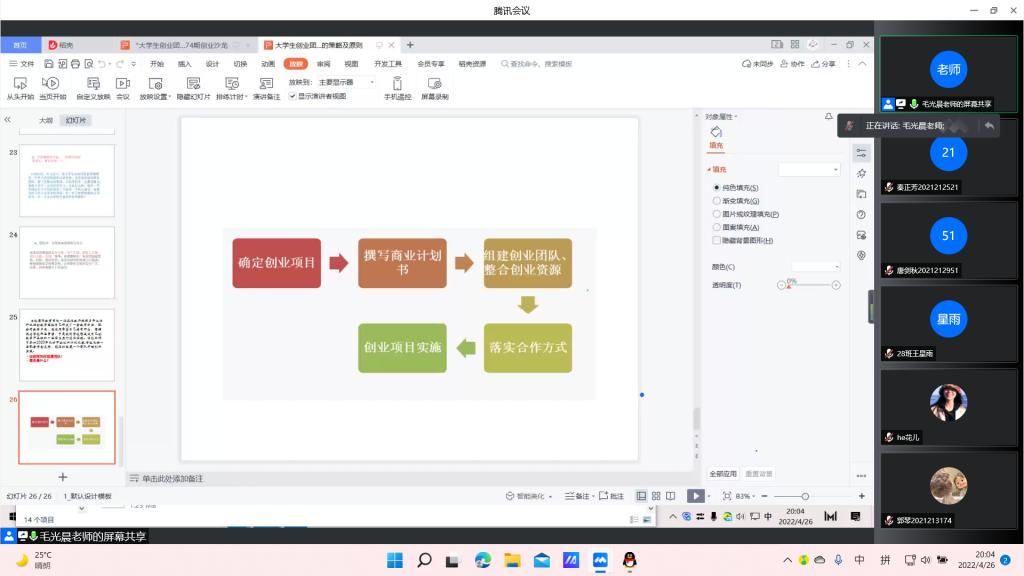1024x576 pixels.
Task: Click the 填充 paint bucket icon
Action: pos(716,131)
